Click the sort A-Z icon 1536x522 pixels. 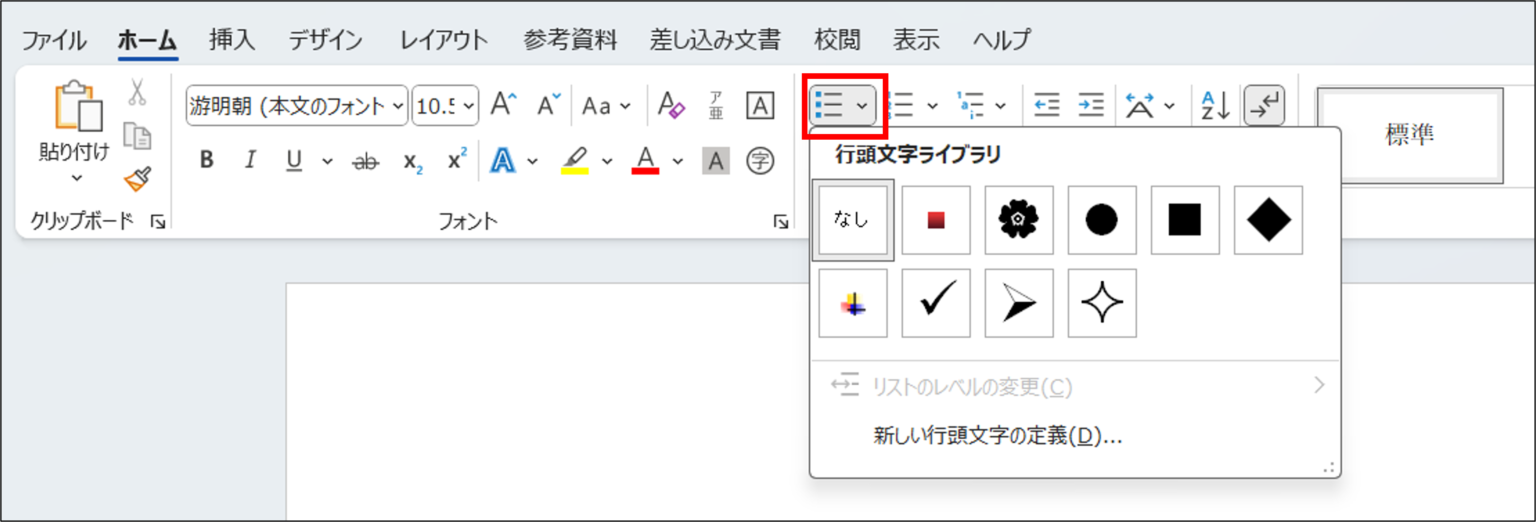[x=1214, y=105]
